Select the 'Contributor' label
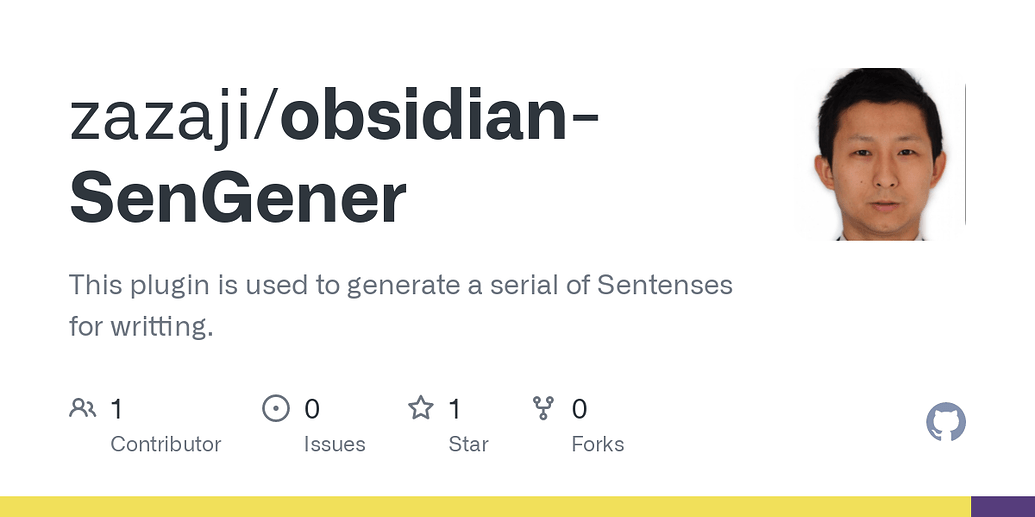 coord(165,444)
